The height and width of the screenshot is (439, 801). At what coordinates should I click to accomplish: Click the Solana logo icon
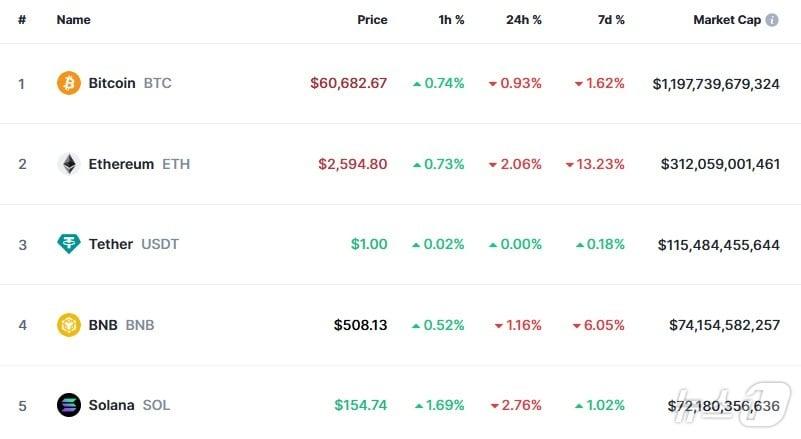click(x=69, y=405)
